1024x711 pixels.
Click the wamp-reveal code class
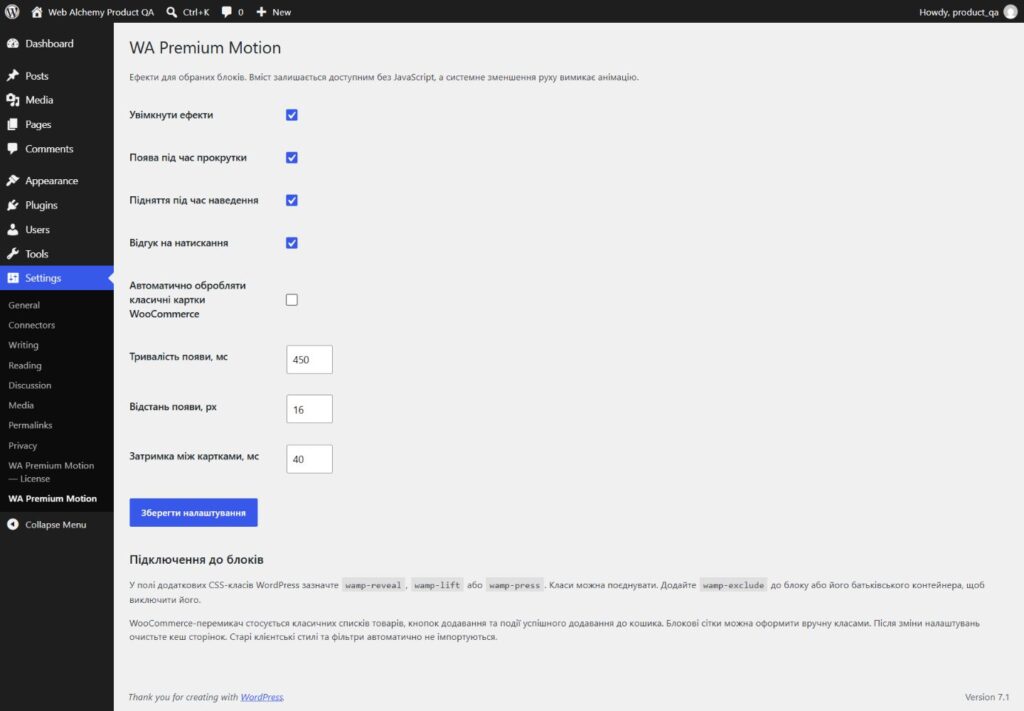tap(373, 585)
